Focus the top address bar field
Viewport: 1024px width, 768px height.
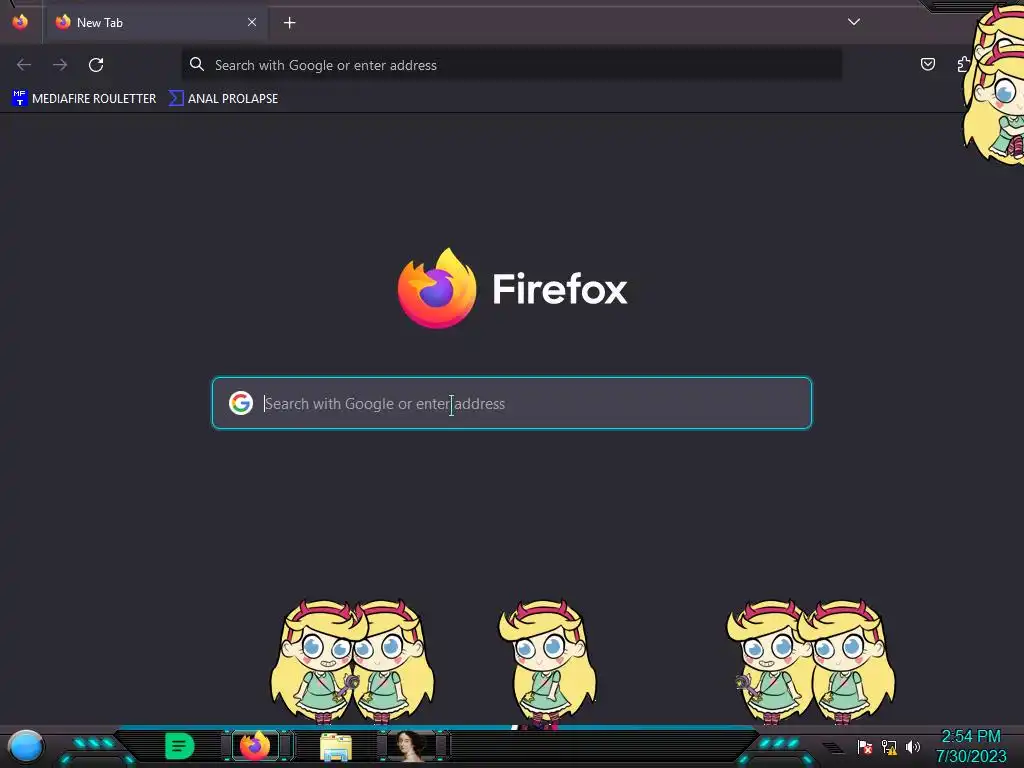tap(511, 65)
